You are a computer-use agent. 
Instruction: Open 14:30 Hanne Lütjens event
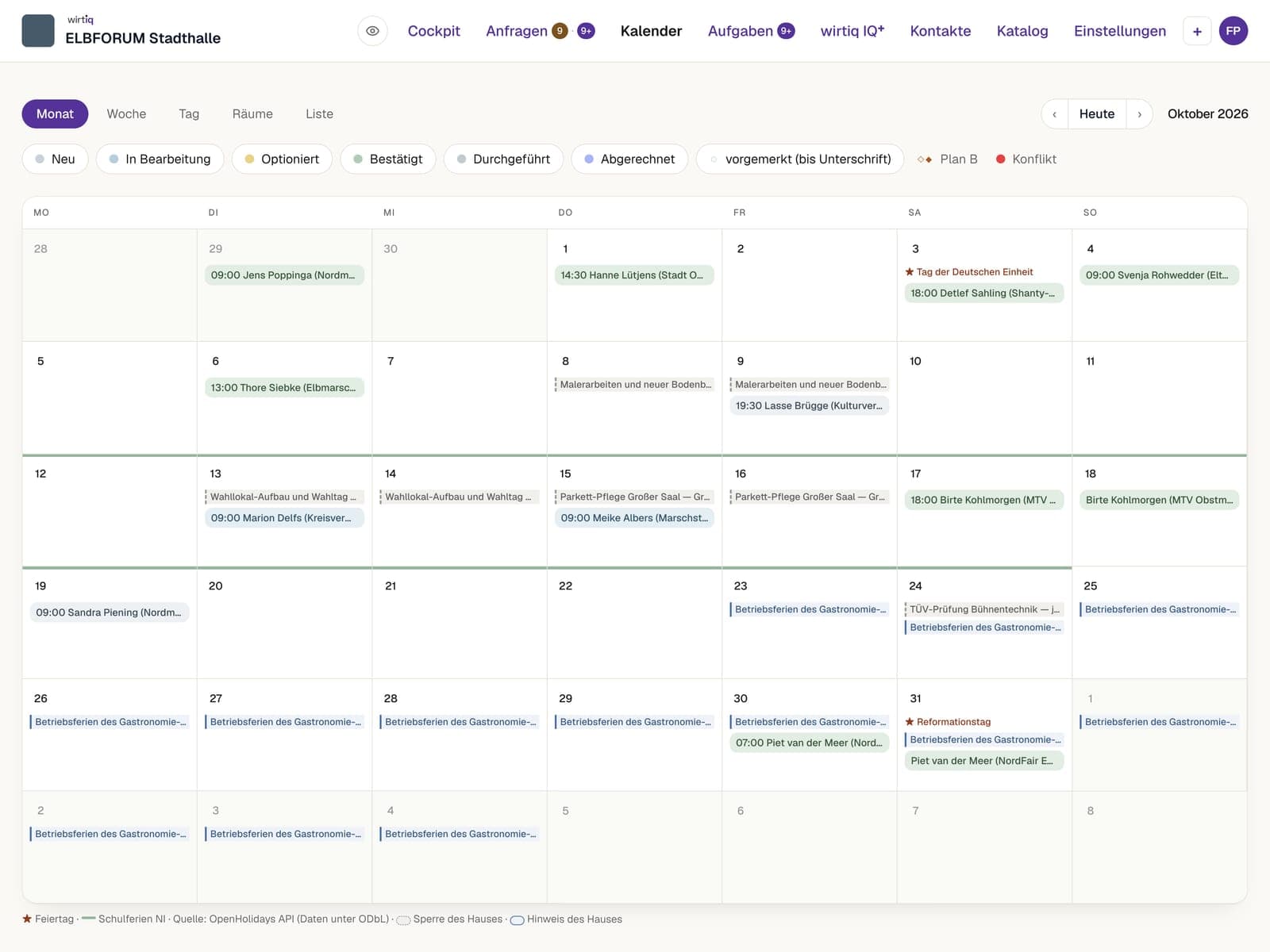(x=634, y=275)
